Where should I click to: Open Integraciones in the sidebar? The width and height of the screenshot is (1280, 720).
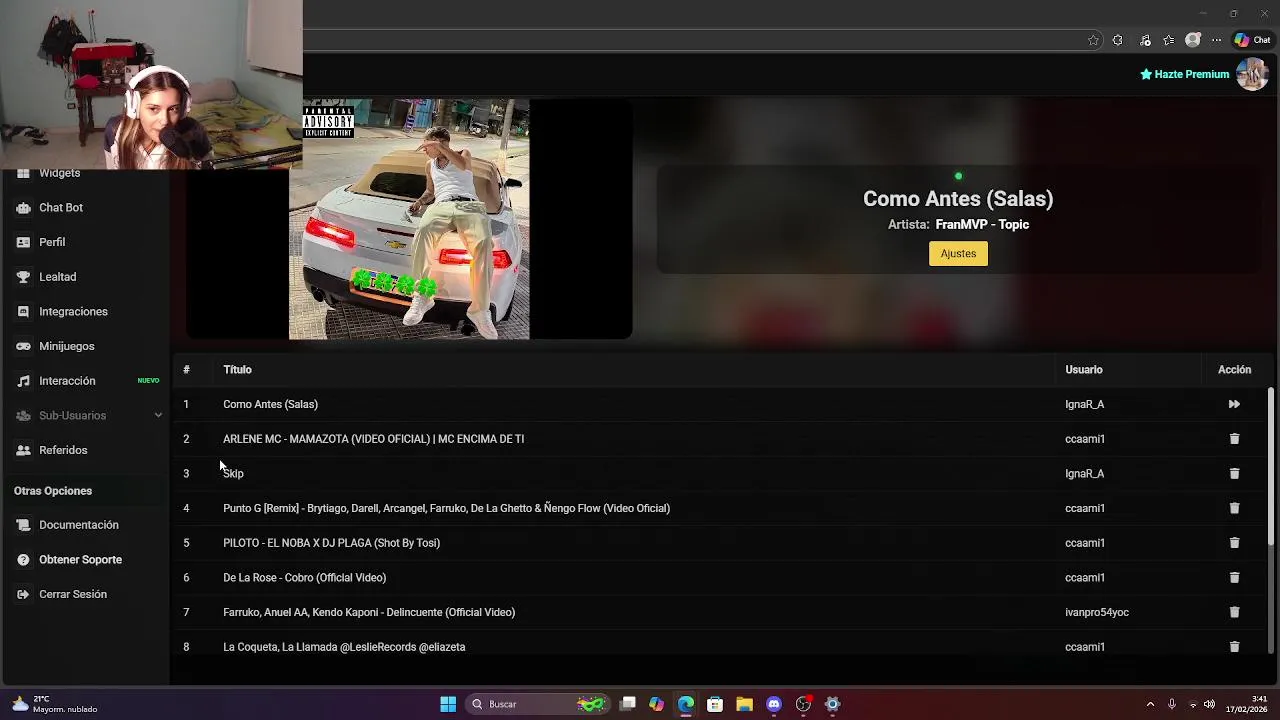[x=73, y=311]
